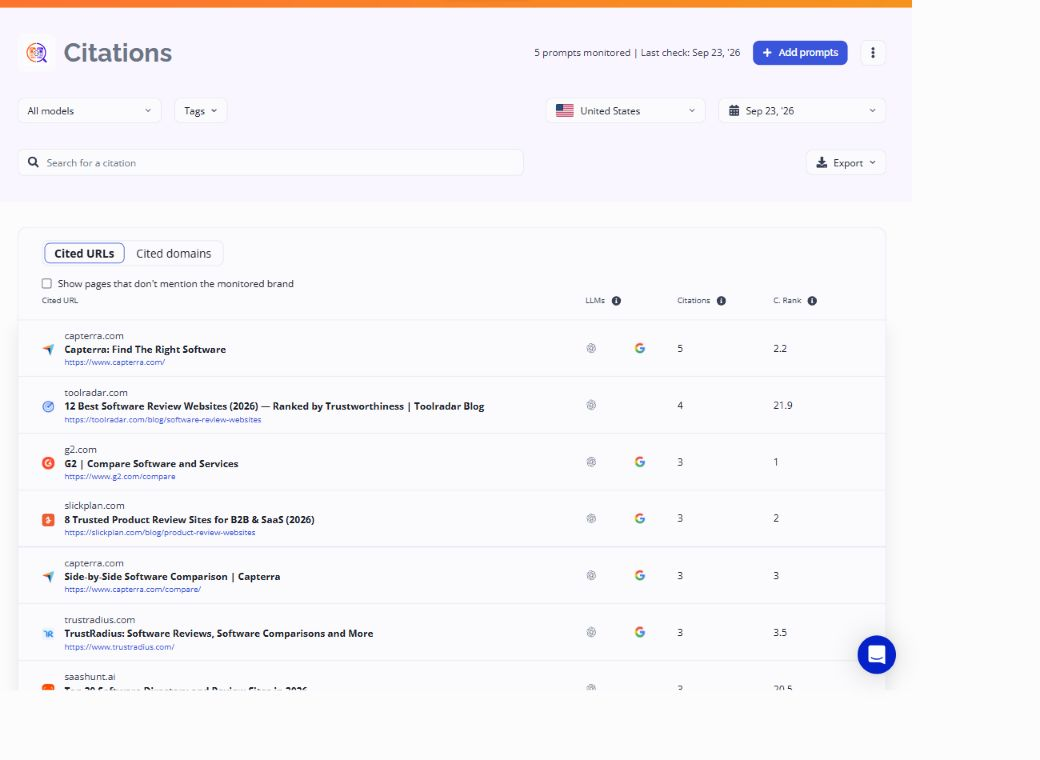Click the ChatGPT icon in the G2 row

coord(591,462)
